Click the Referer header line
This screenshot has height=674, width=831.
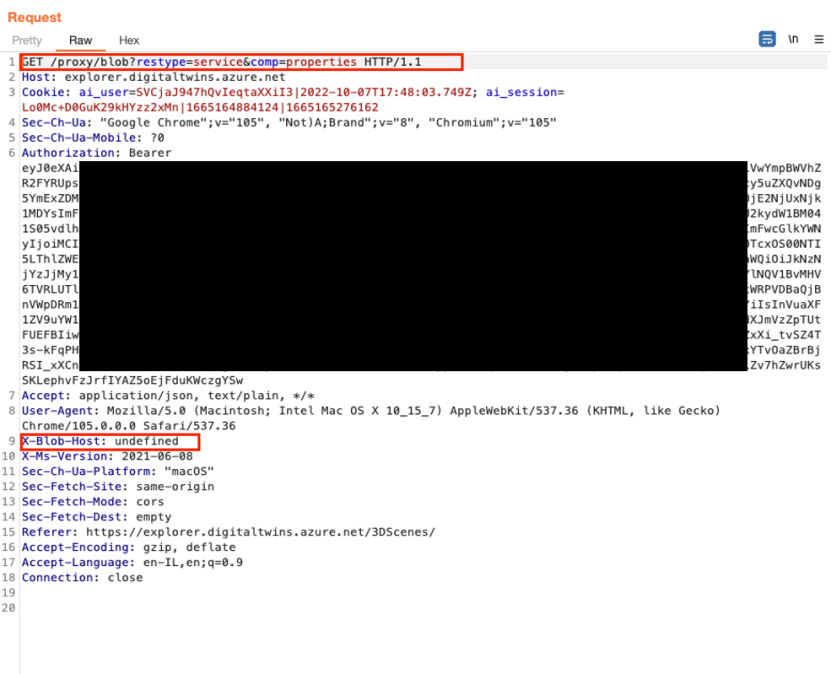point(228,532)
